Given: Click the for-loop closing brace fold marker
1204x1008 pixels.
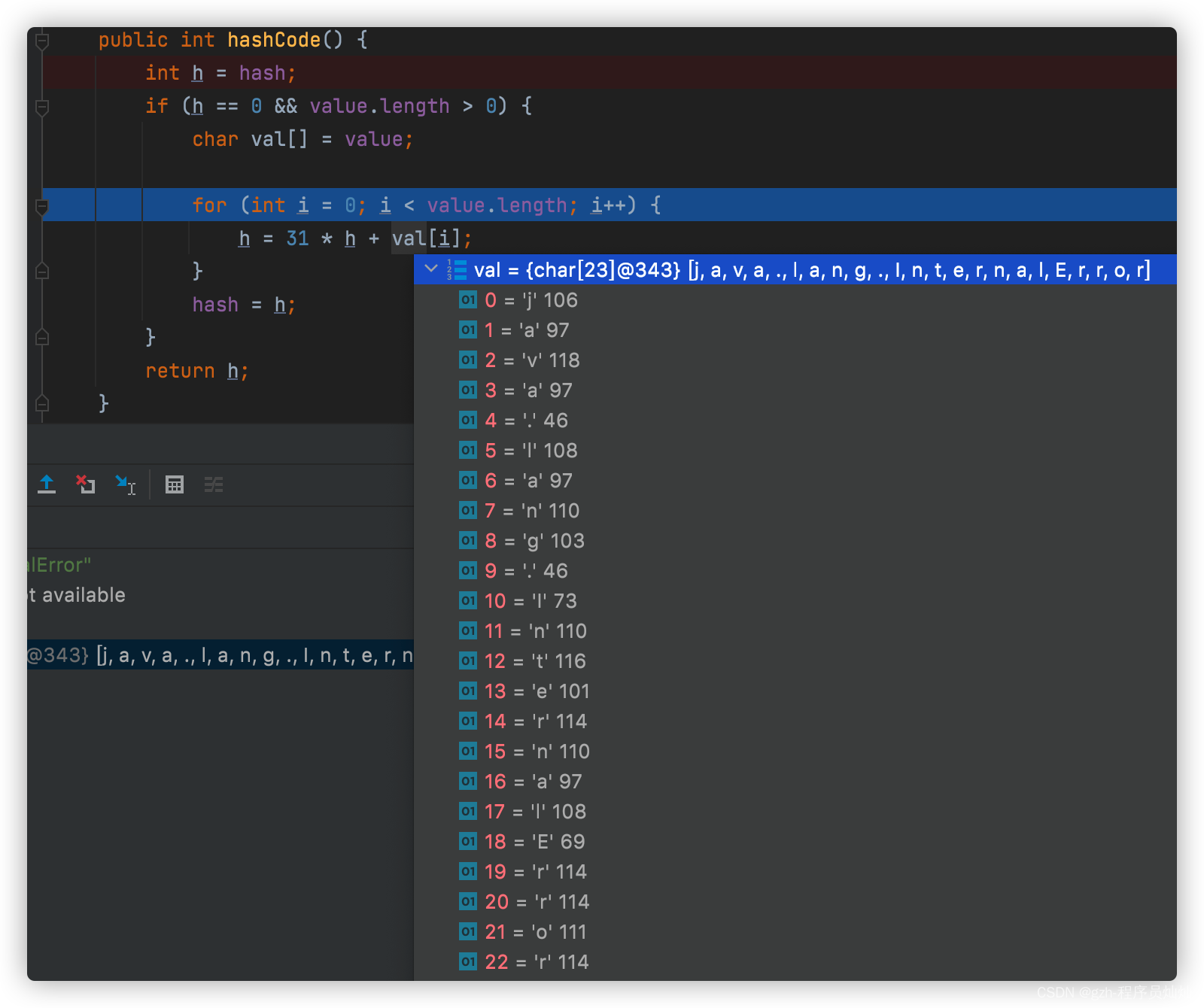Looking at the screenshot, I should (x=43, y=271).
